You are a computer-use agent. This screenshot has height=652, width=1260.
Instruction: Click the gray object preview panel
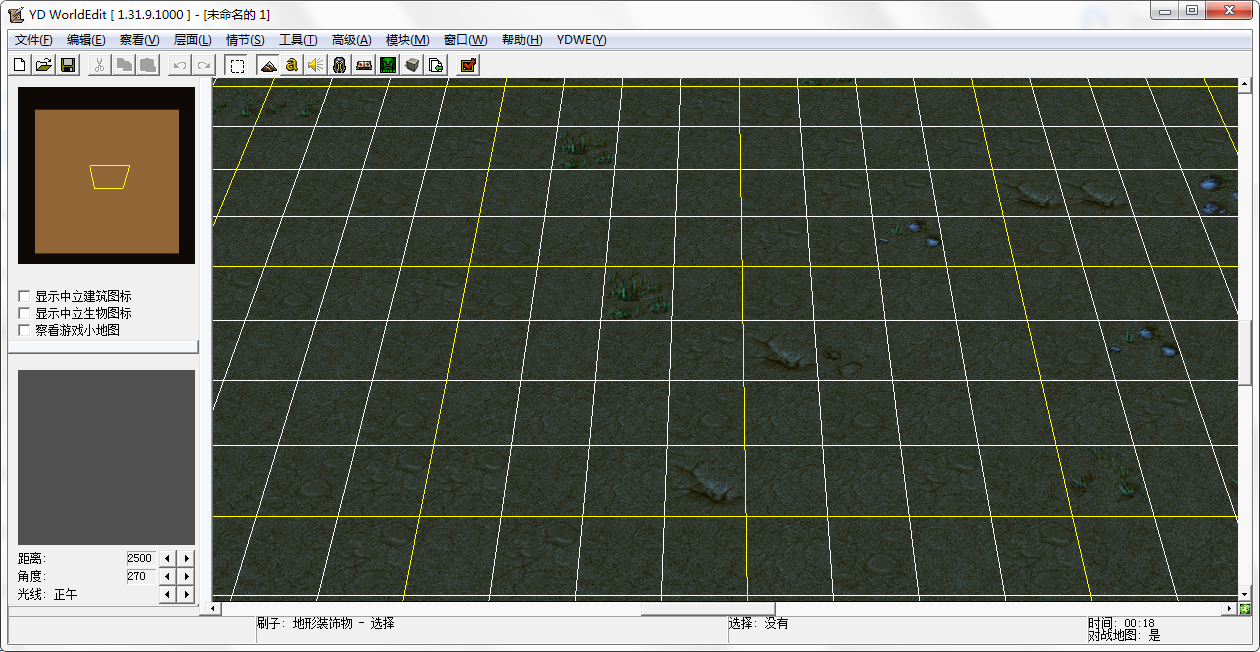107,457
